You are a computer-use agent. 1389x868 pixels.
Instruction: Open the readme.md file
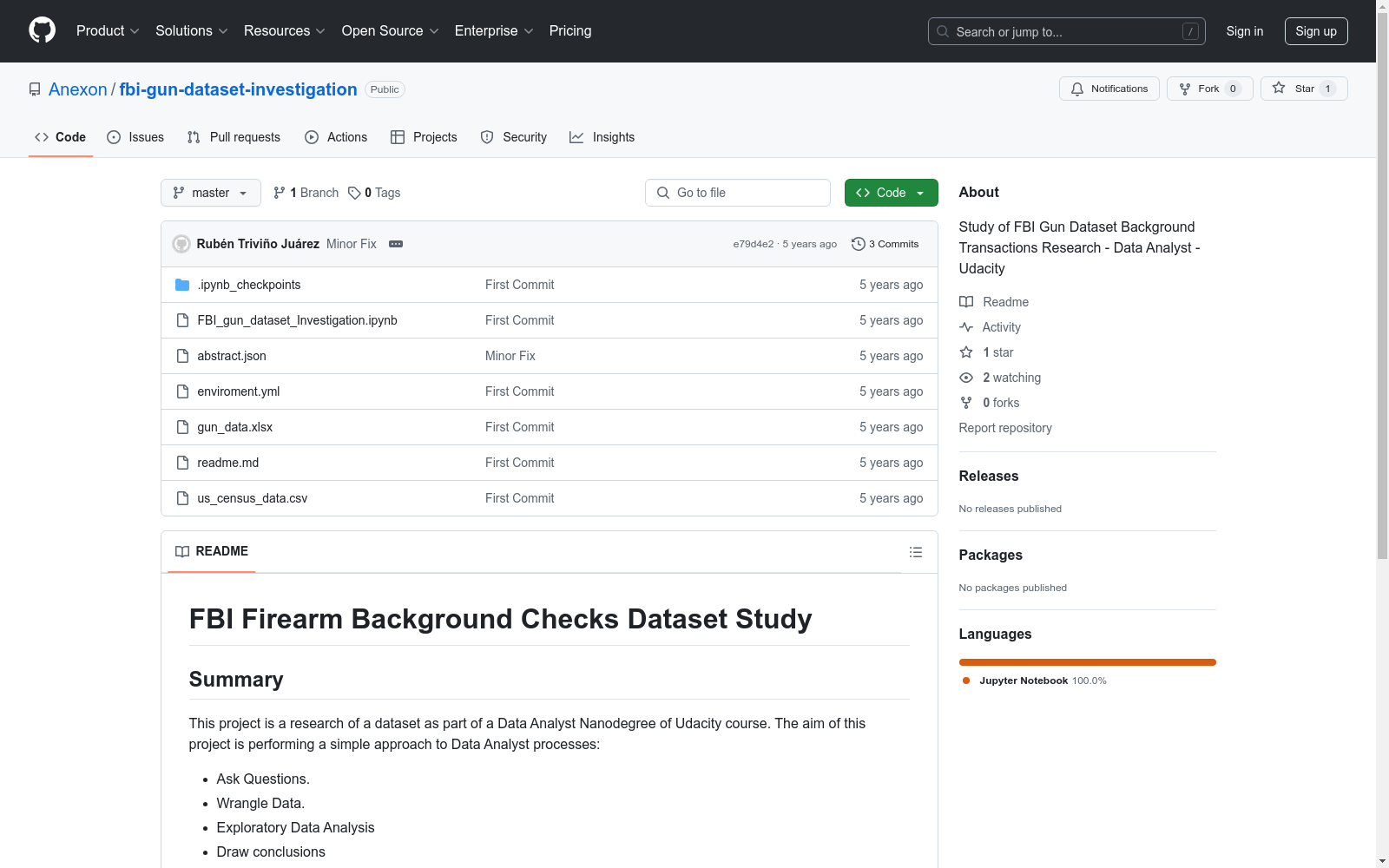click(228, 463)
